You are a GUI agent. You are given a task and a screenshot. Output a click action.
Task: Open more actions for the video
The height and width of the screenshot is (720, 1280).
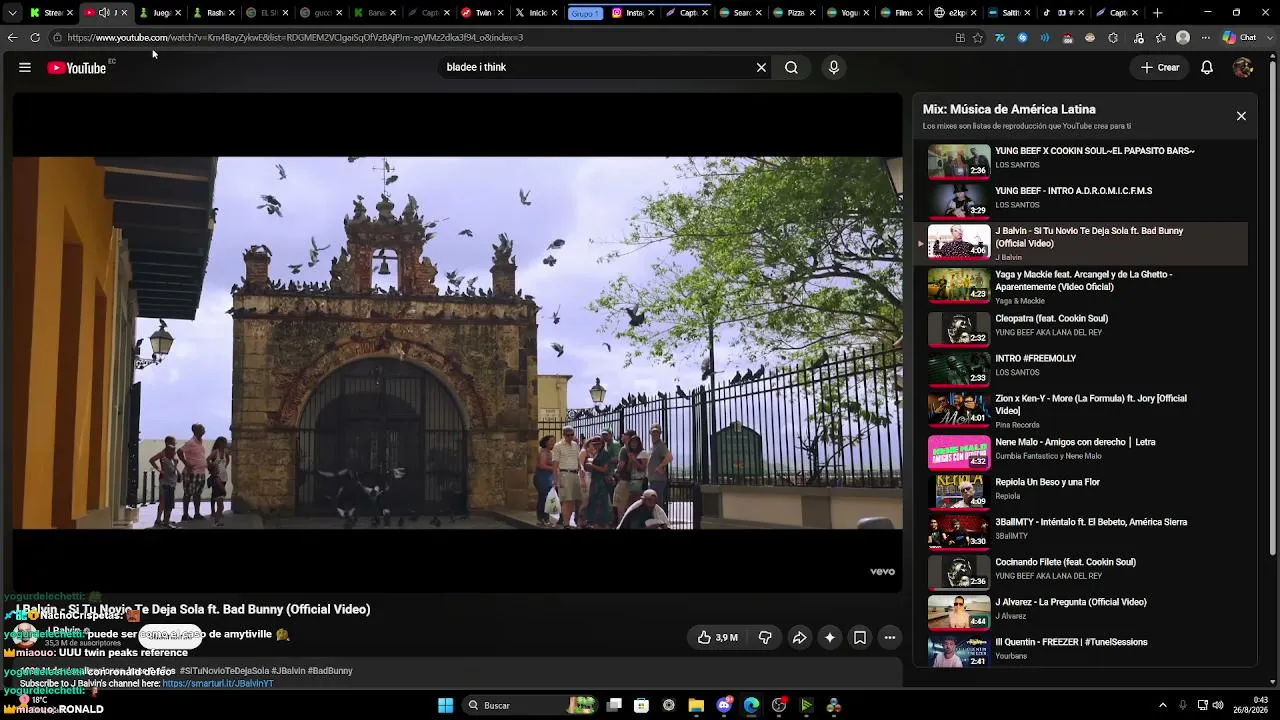click(x=889, y=638)
